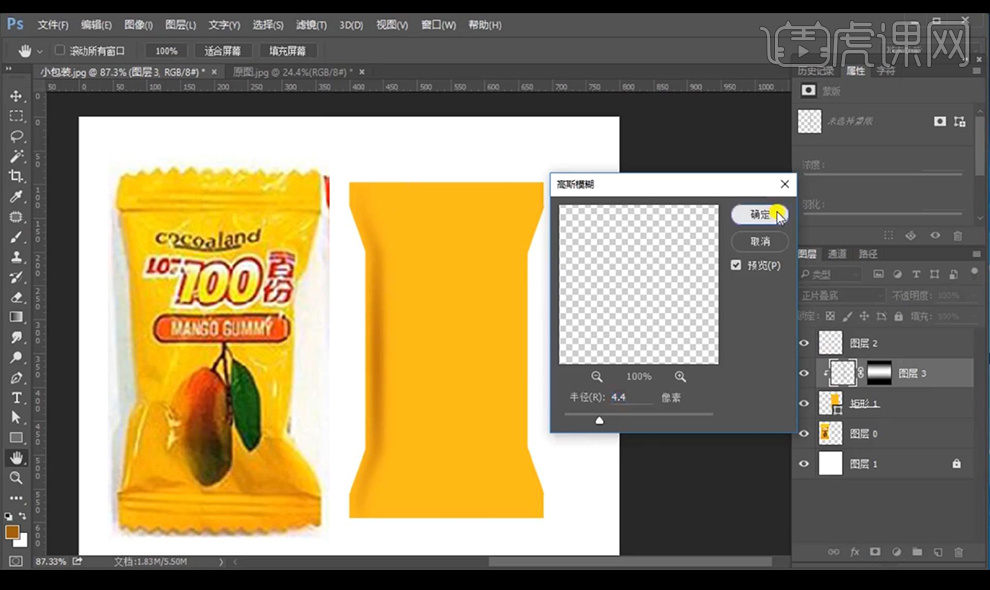Select the Pen tool

click(x=16, y=378)
